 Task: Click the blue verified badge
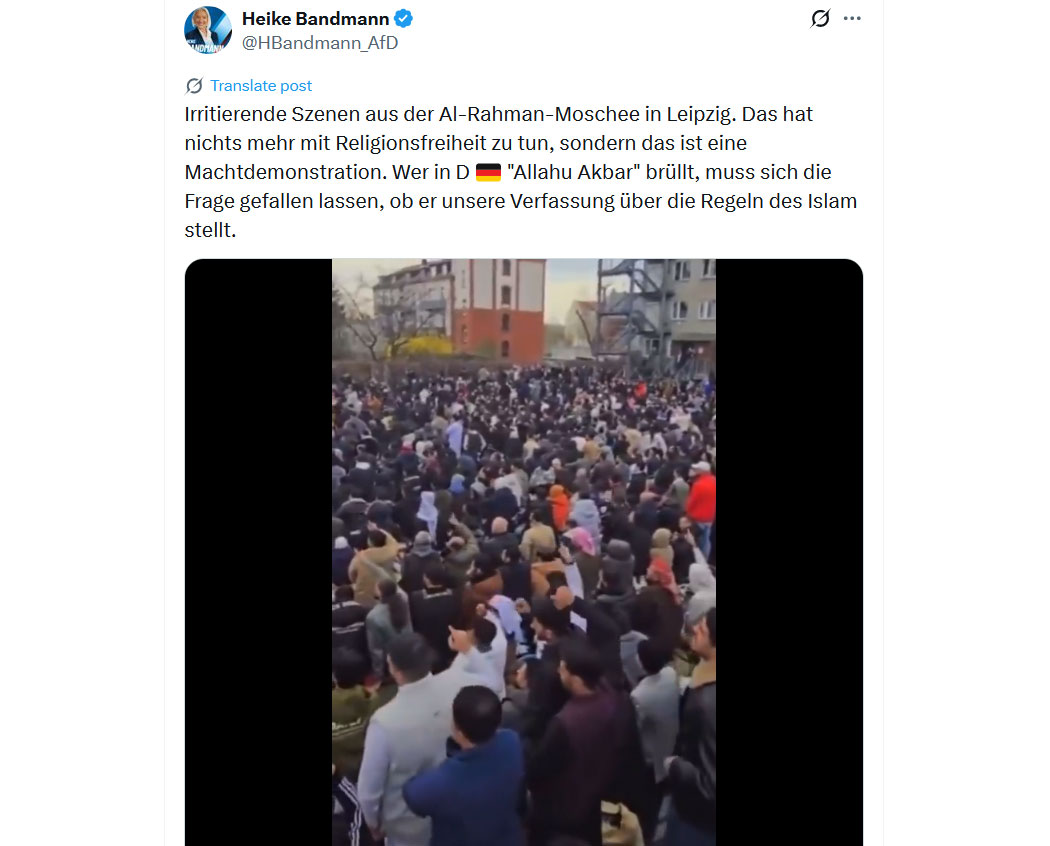403,19
